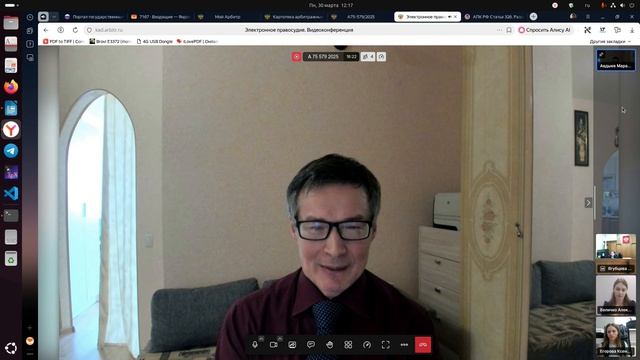
Task: Share screen via conference toolbar icon
Action: (292, 345)
